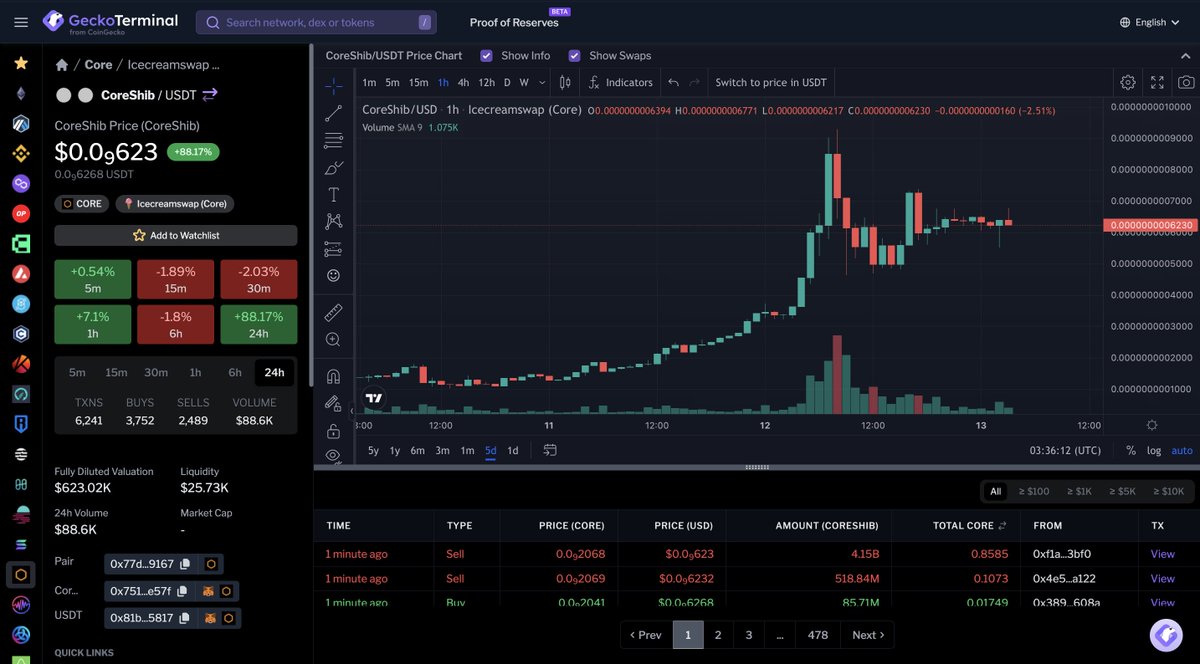The width and height of the screenshot is (1200, 664).
Task: Open the GeckoTerminal logo home link
Action: point(110,22)
